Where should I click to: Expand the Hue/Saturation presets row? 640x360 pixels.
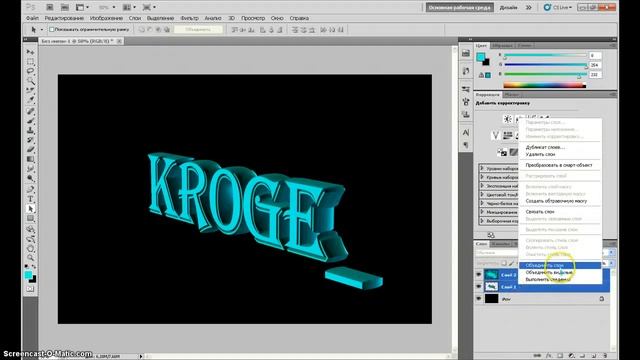[482, 194]
